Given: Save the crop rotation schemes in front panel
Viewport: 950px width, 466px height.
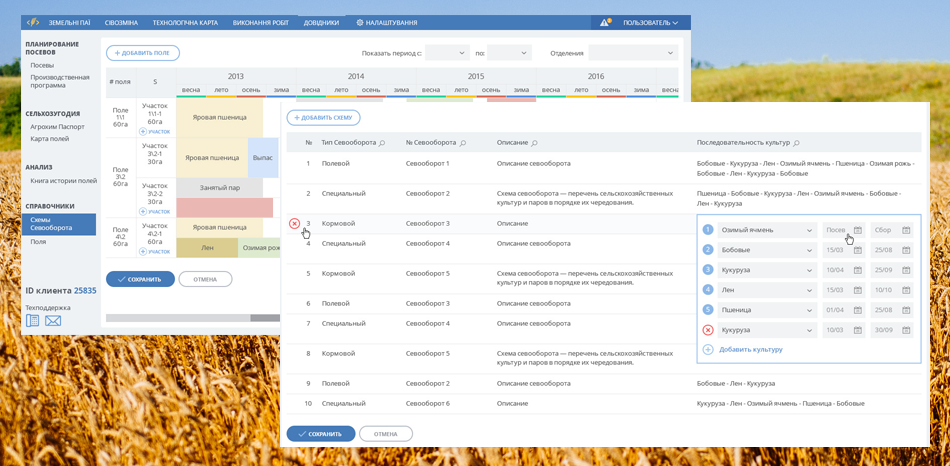Looking at the screenshot, I should tap(321, 434).
